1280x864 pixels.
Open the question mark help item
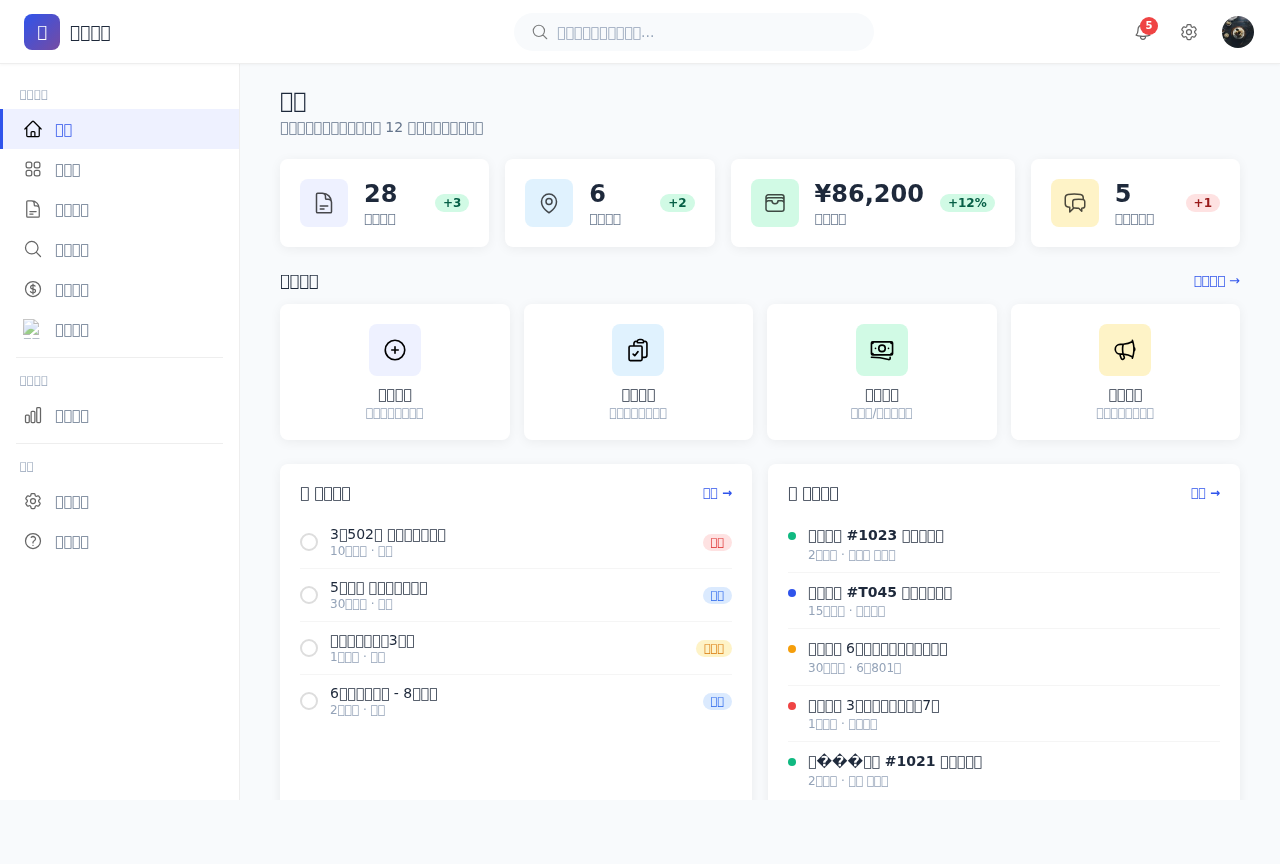[120, 541]
